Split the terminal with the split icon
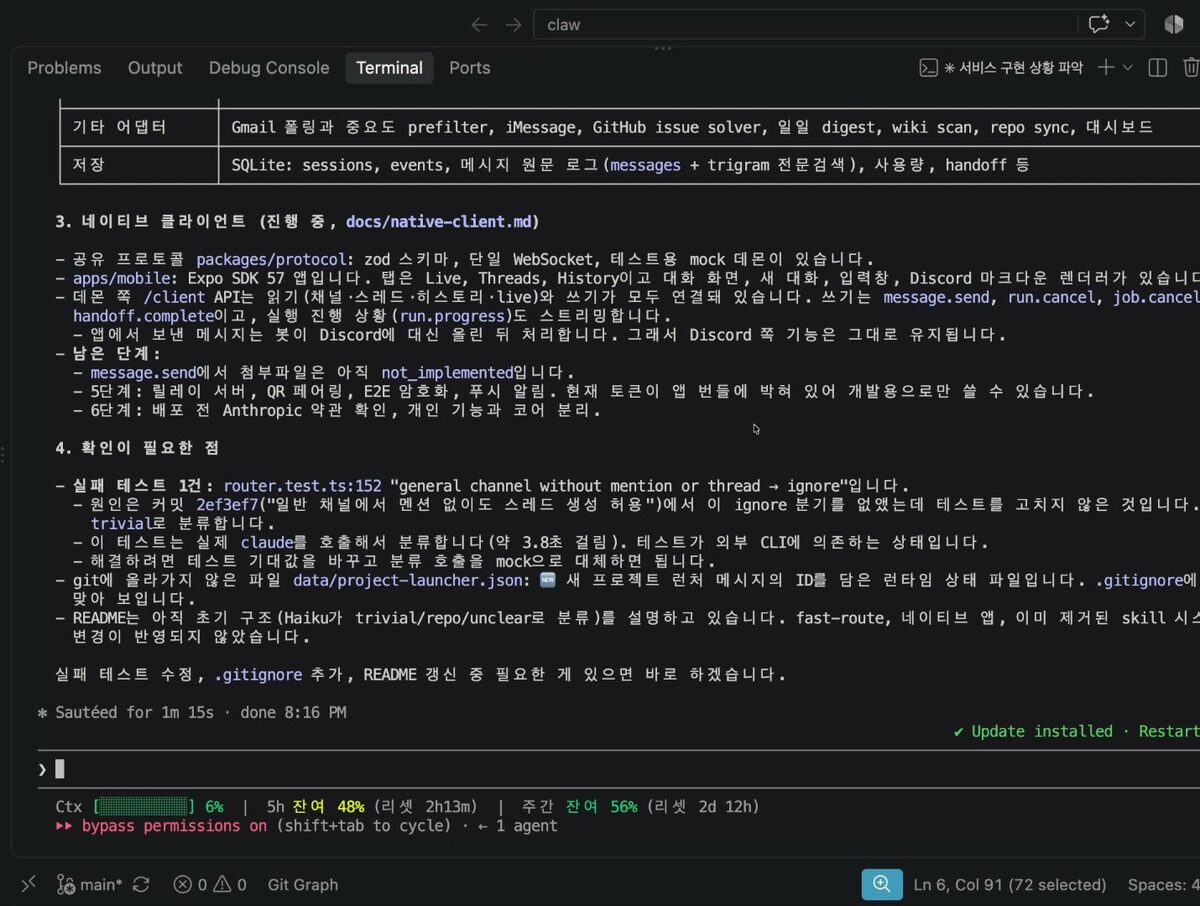 click(x=1158, y=68)
